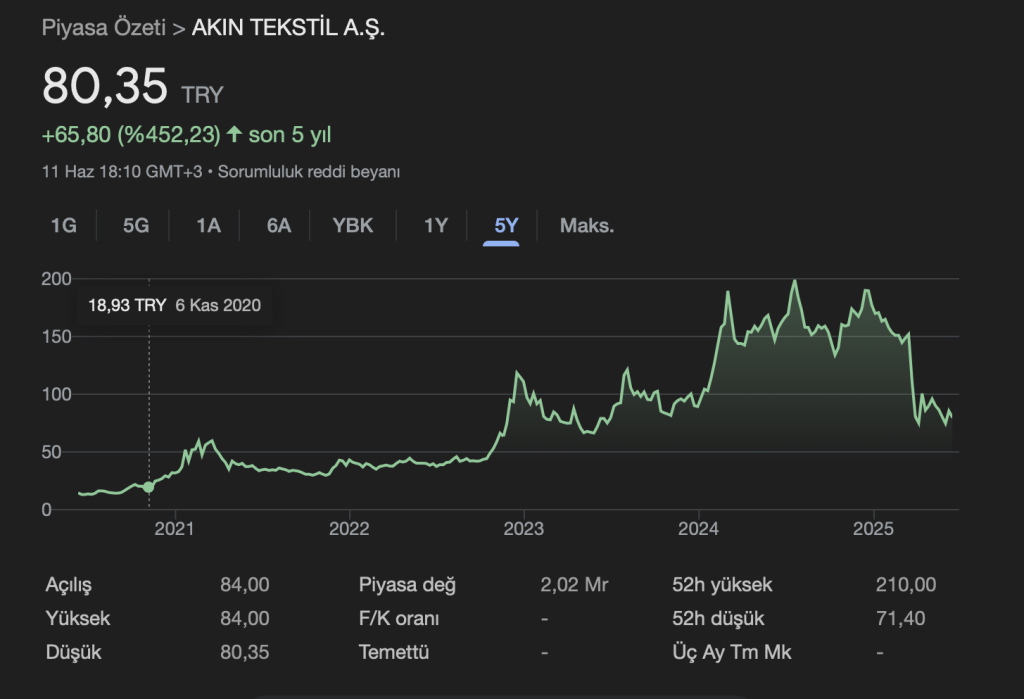
Task: Click the 2023 label on chart axis
Action: pos(525,529)
